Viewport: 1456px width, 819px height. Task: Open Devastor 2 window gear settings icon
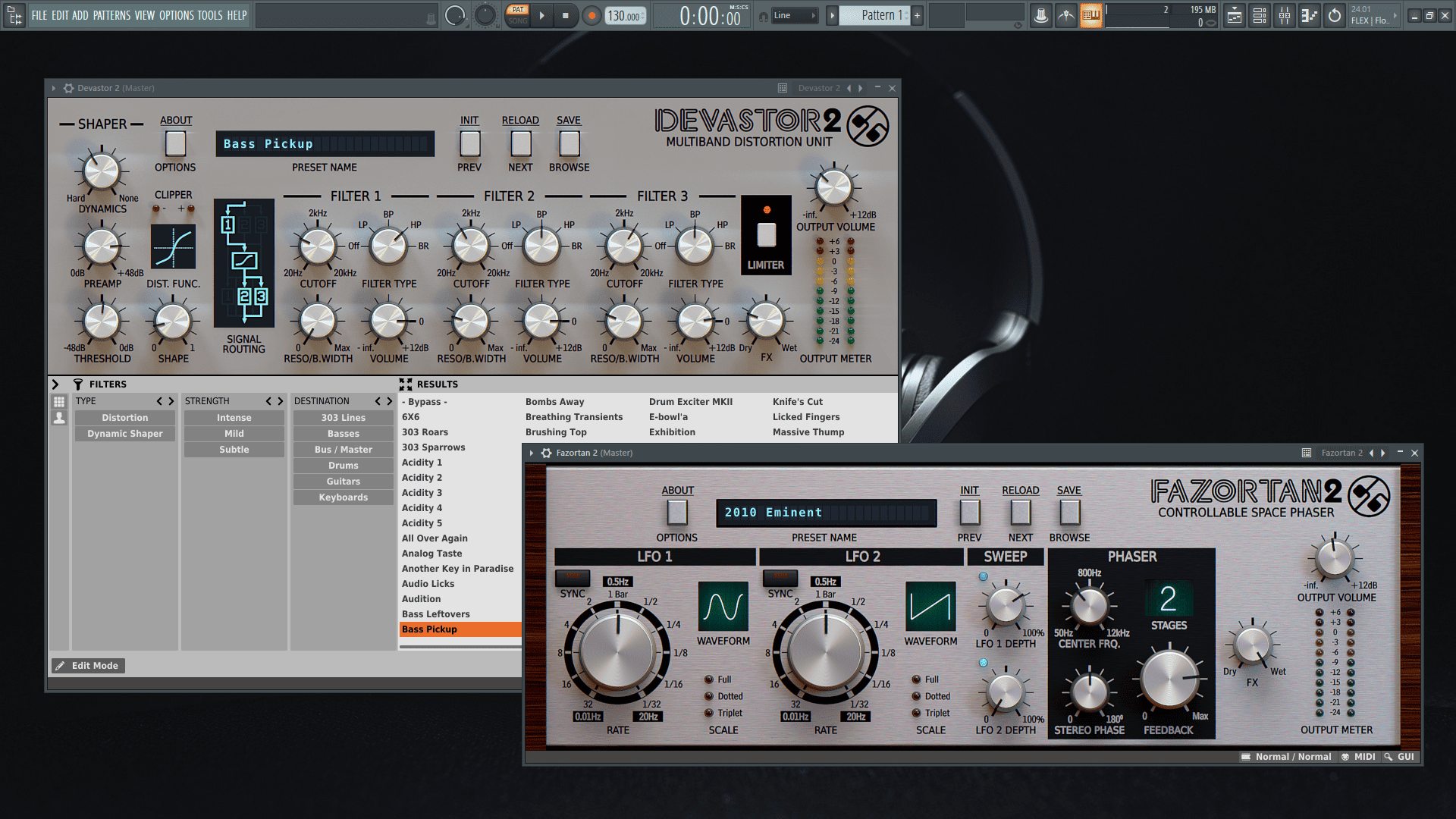pyautogui.click(x=69, y=88)
